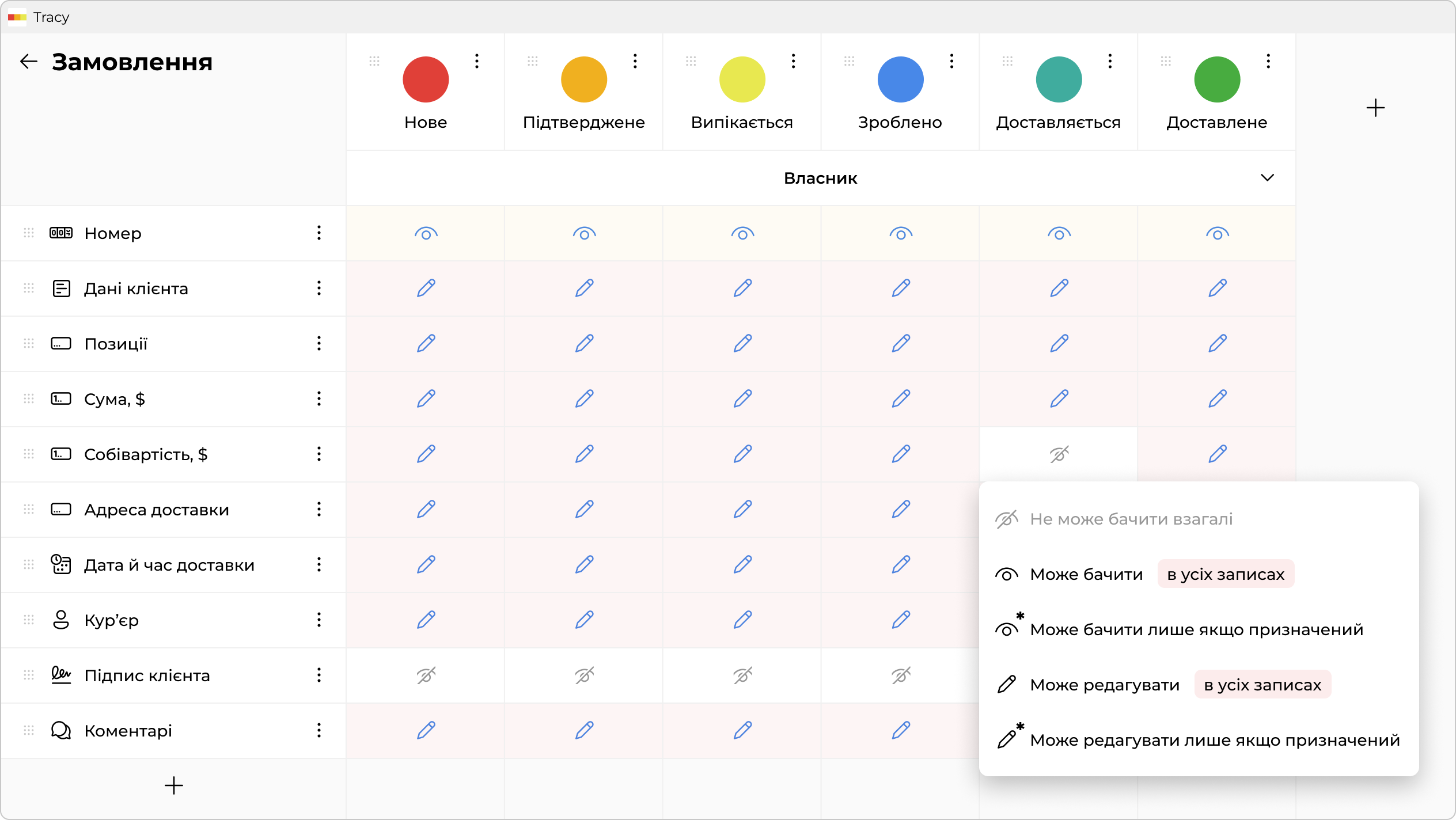Select 'Може бачити лише якщо призначений' option

click(1196, 629)
